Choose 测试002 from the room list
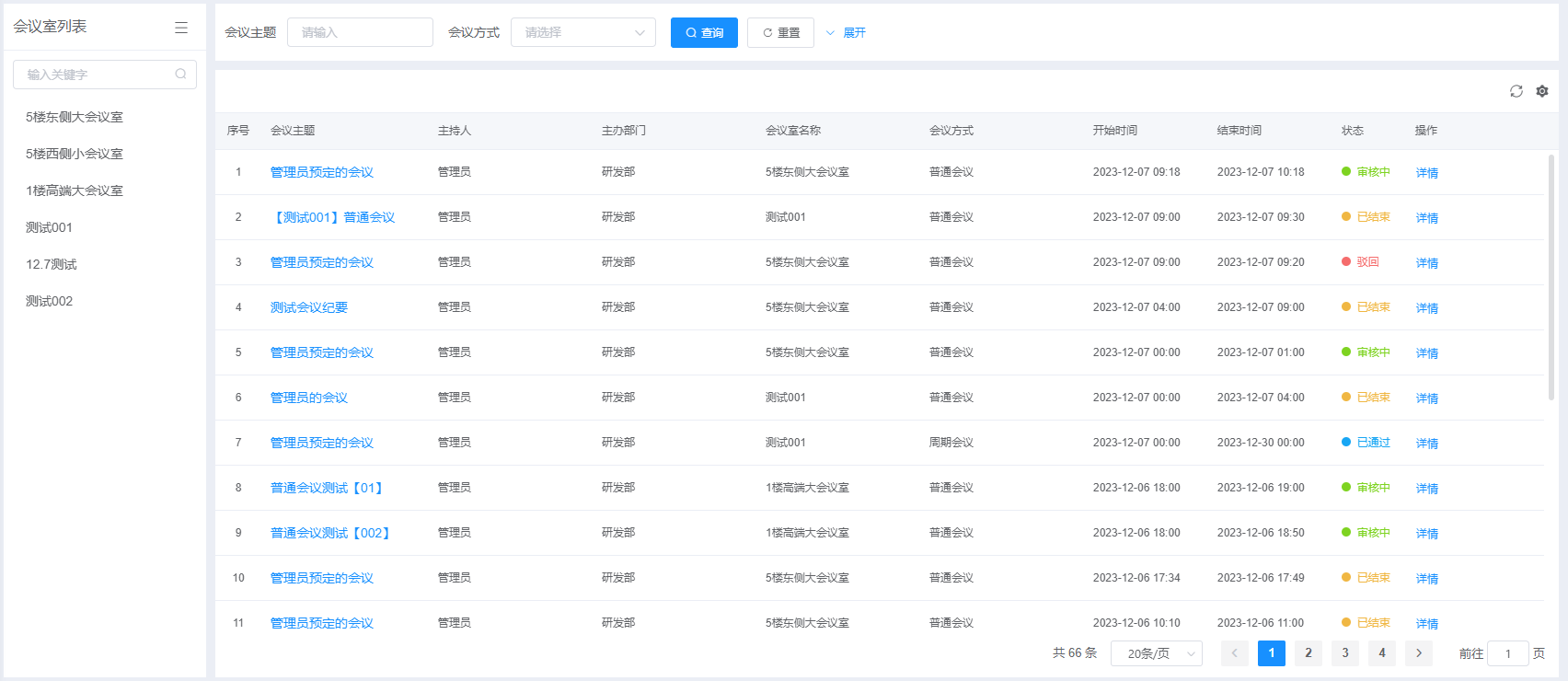 (50, 301)
